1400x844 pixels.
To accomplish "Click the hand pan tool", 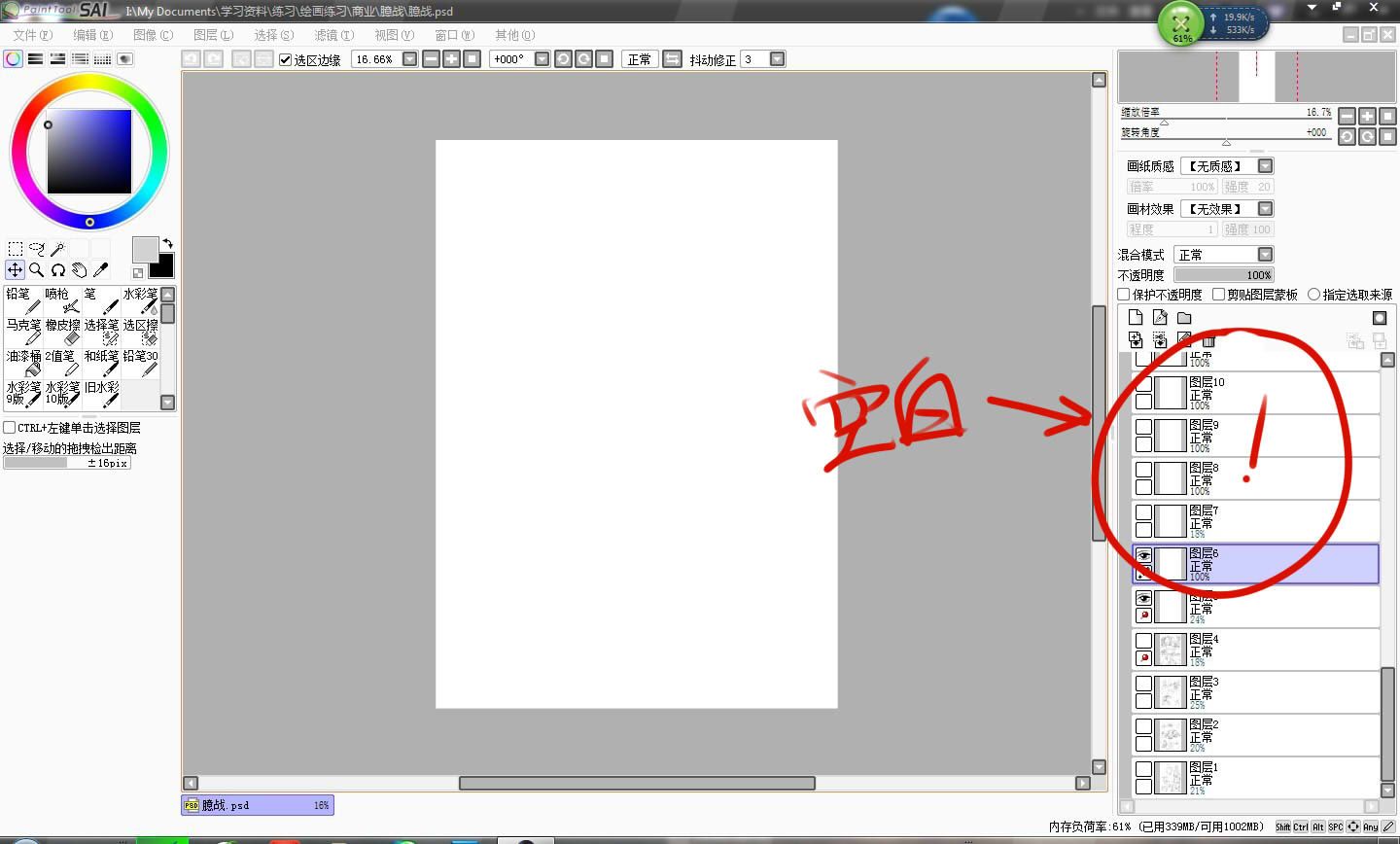I will (80, 270).
